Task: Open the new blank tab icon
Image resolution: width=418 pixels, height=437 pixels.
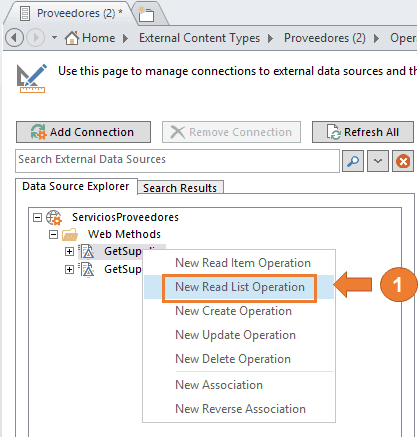Action: pos(147,15)
